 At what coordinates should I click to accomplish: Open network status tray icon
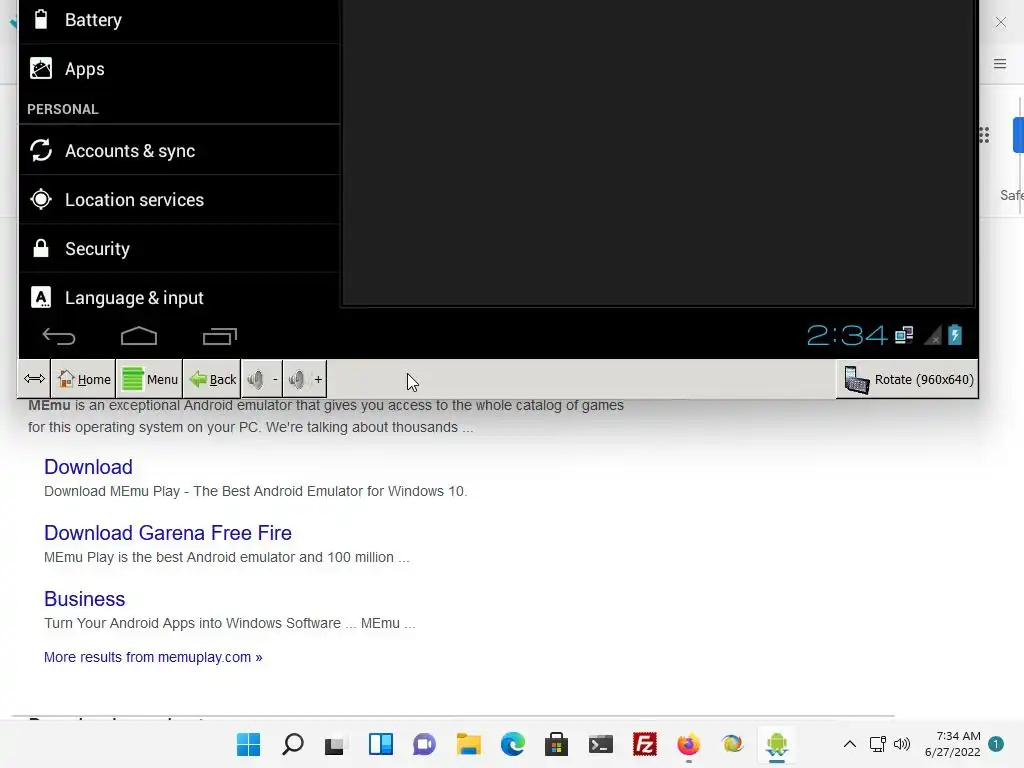point(878,744)
